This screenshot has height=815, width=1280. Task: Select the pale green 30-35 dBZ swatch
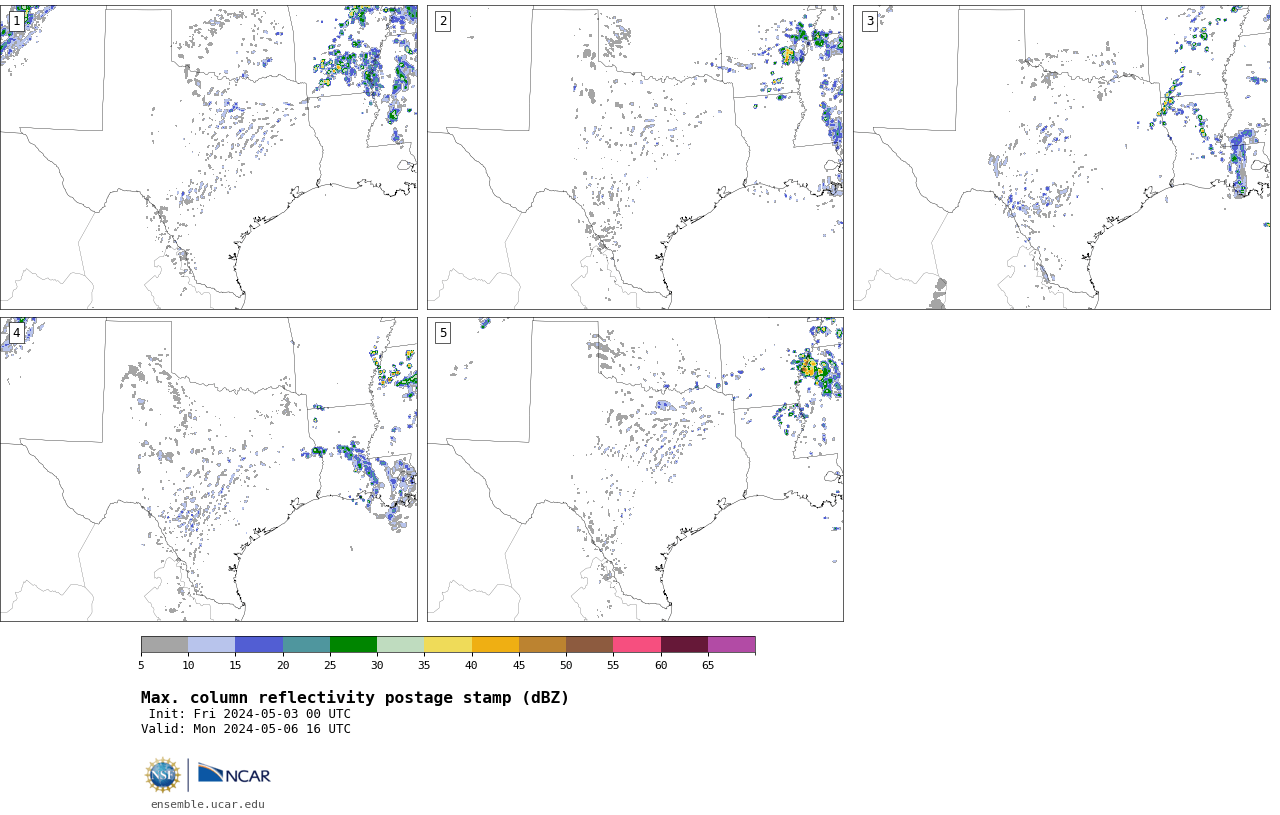point(400,644)
